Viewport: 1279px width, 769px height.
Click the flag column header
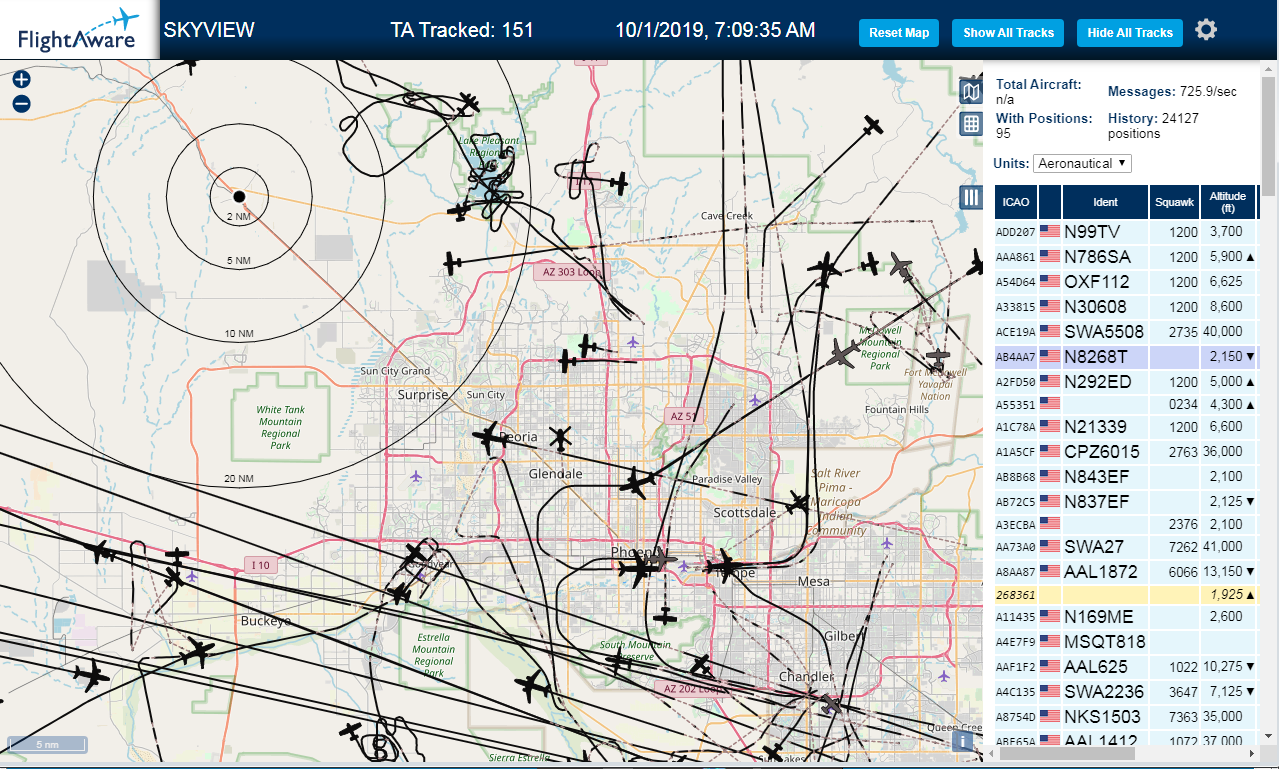click(x=1050, y=202)
